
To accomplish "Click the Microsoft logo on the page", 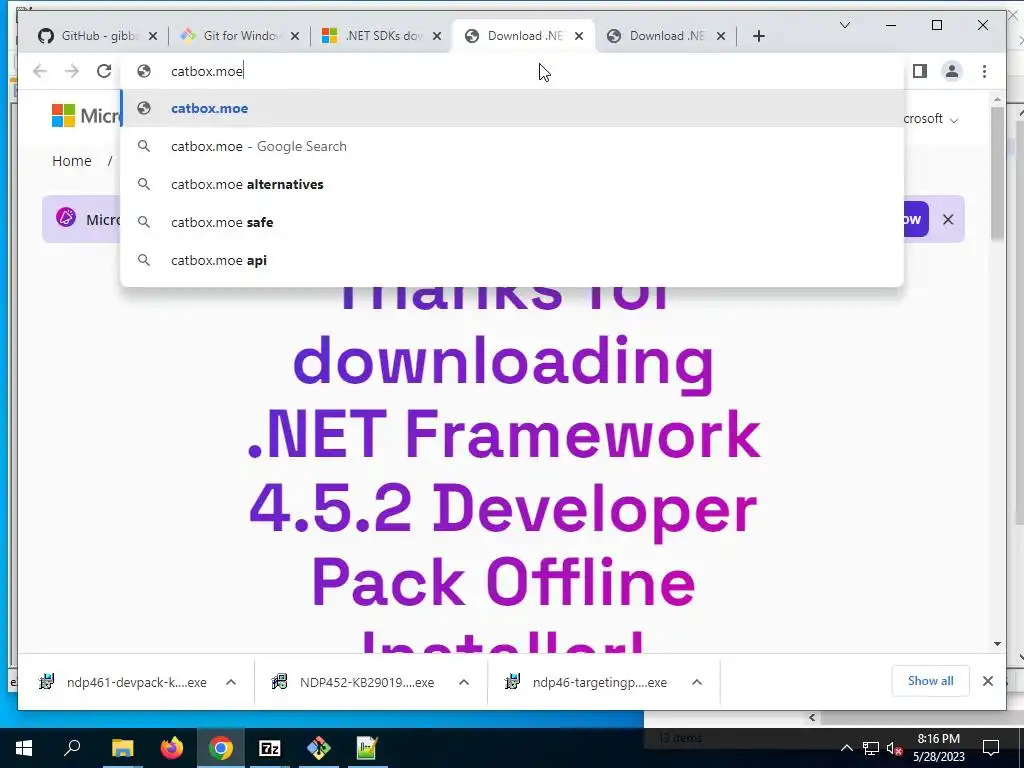I will (x=86, y=116).
